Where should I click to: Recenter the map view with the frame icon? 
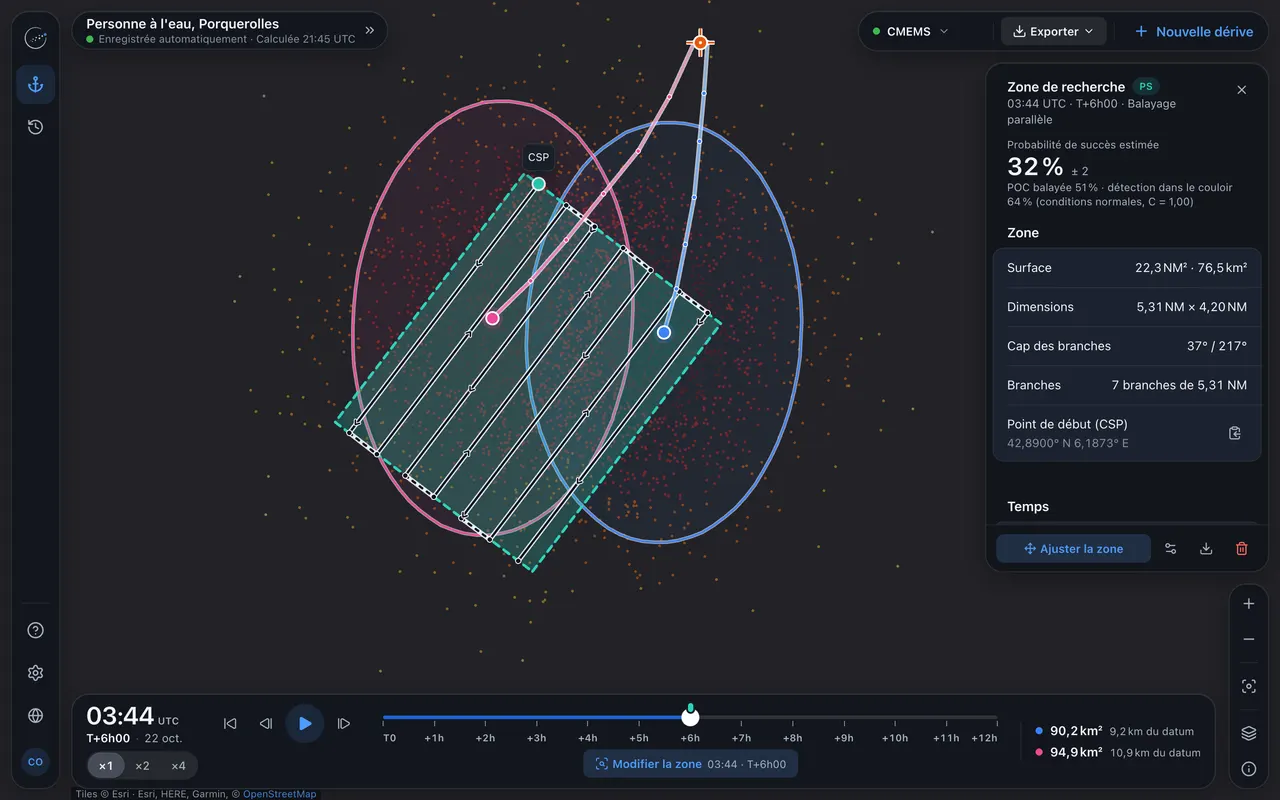pos(1249,687)
